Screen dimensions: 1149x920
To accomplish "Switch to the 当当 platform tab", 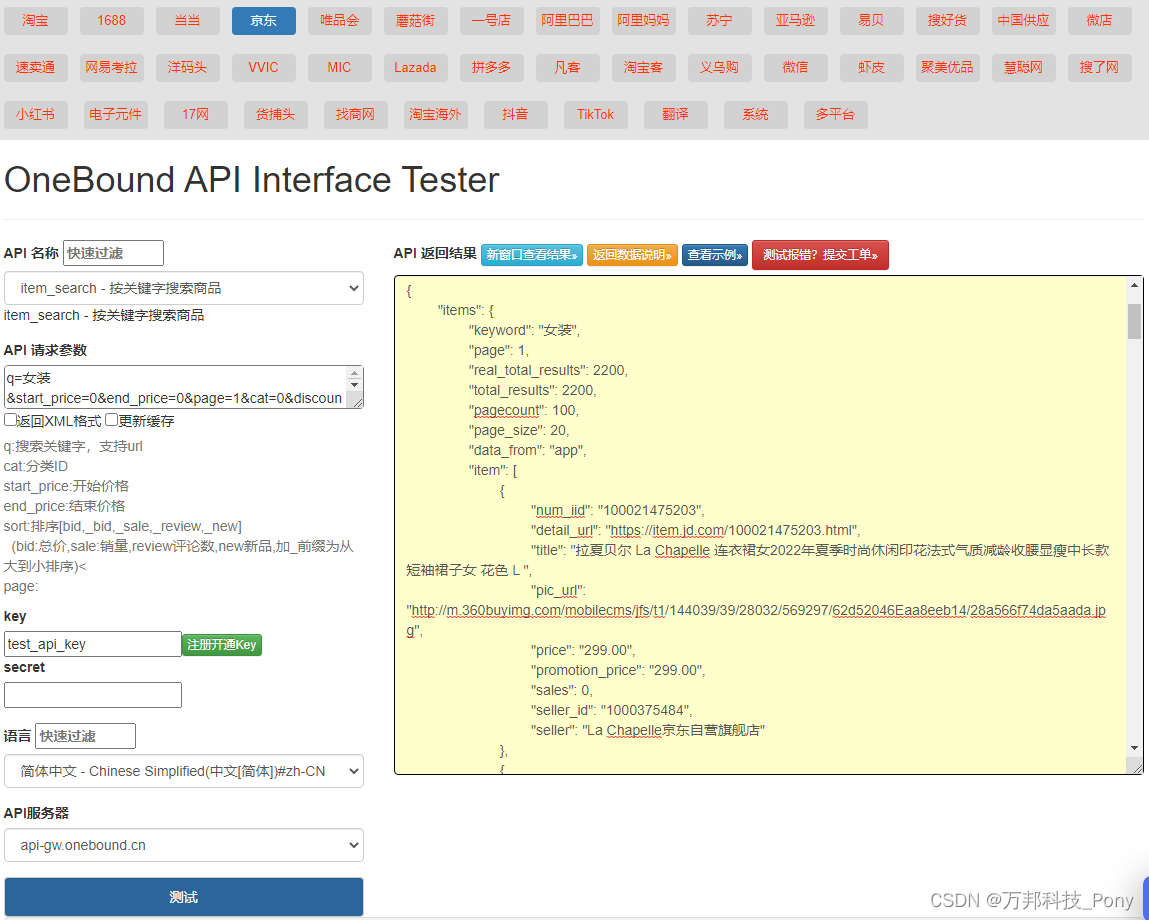I will coord(188,21).
